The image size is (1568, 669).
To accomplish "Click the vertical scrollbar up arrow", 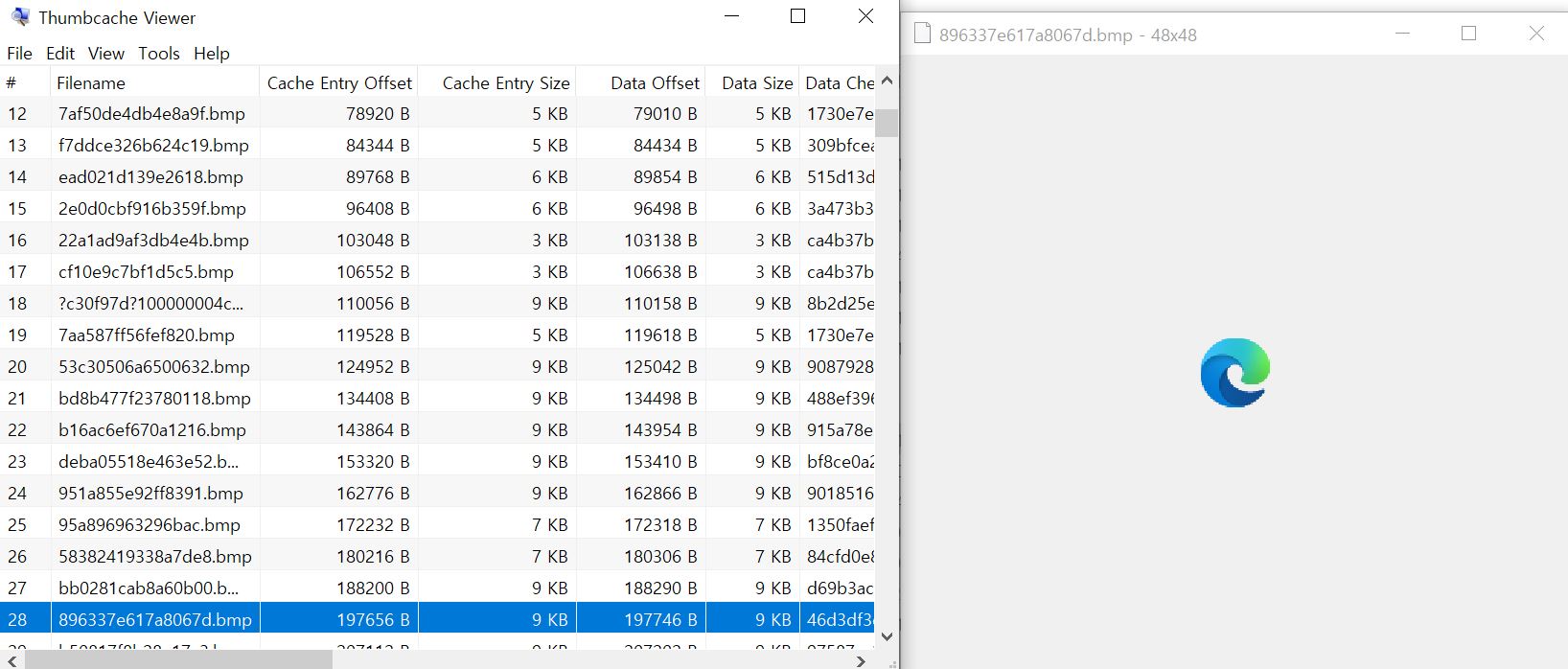I will 887,81.
